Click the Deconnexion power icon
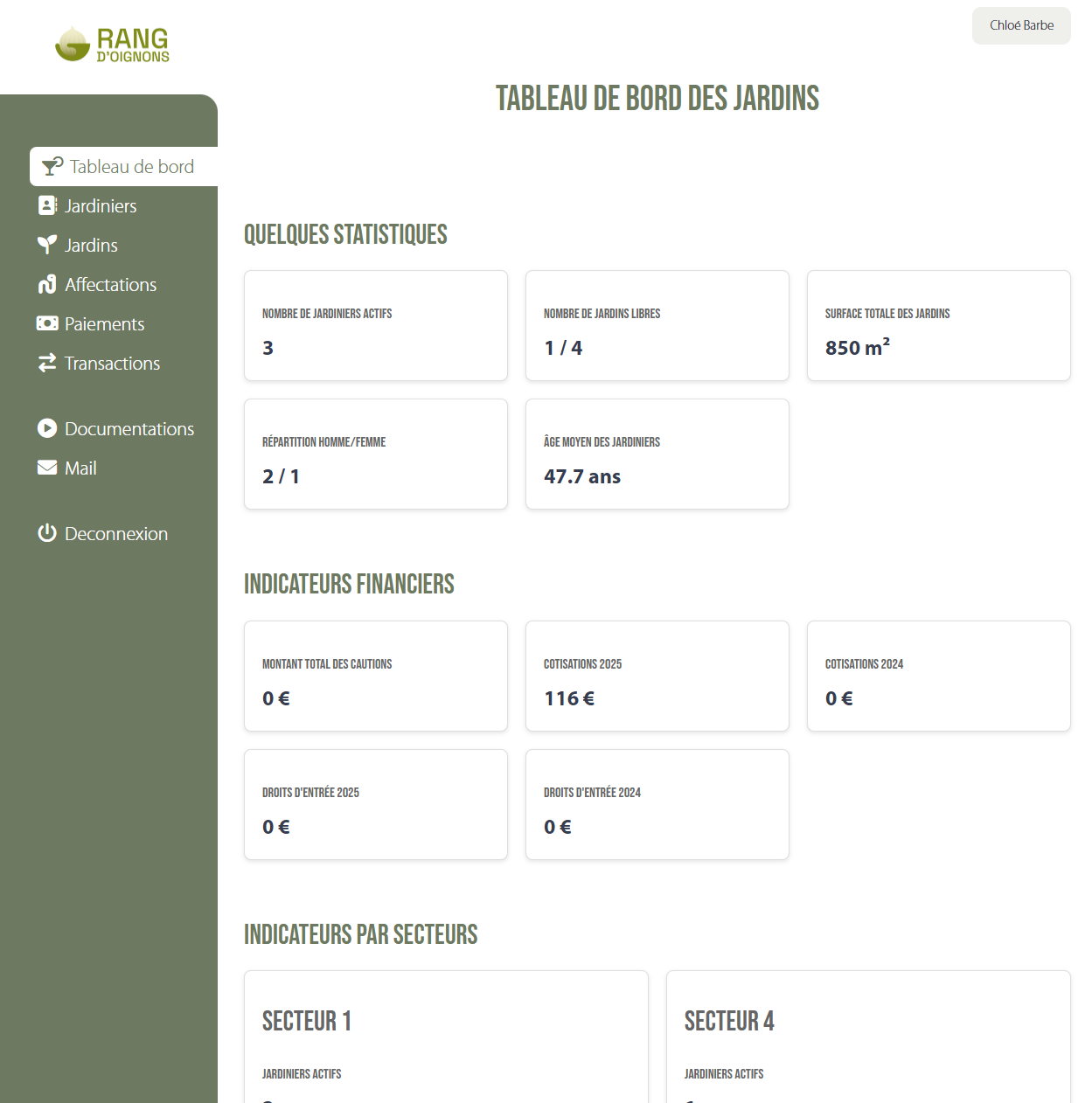1092x1103 pixels. coord(47,533)
